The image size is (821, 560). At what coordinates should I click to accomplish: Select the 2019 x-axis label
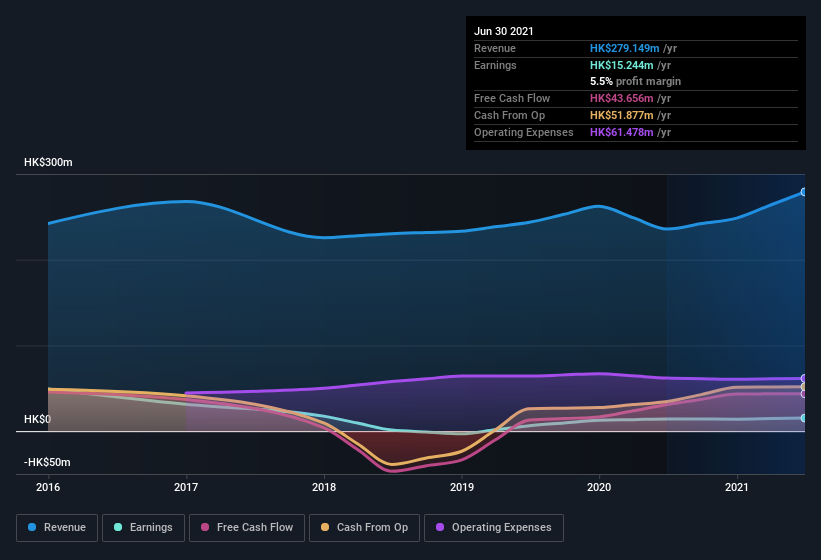(x=462, y=487)
